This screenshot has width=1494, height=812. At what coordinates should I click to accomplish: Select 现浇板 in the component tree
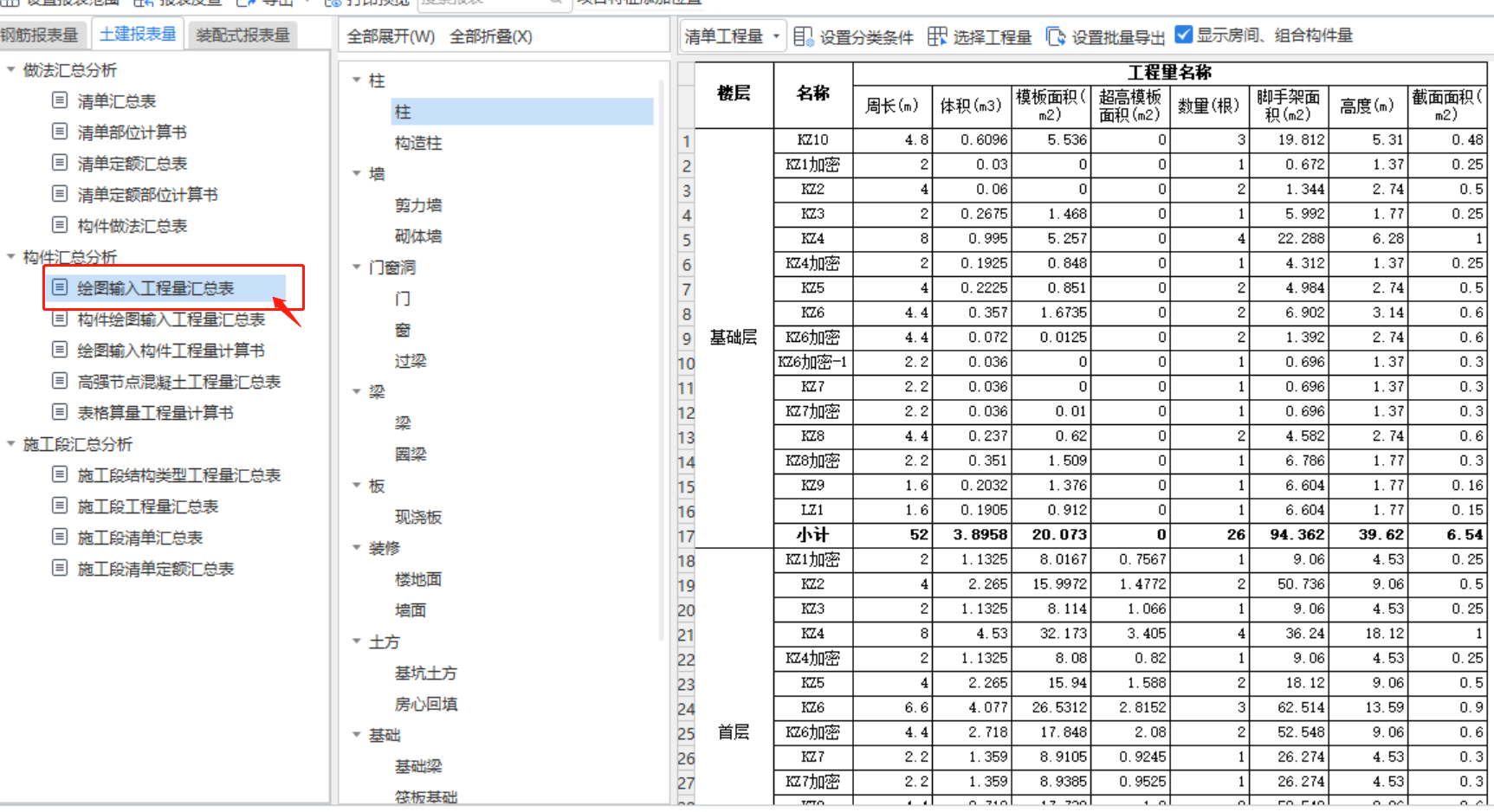[x=418, y=517]
